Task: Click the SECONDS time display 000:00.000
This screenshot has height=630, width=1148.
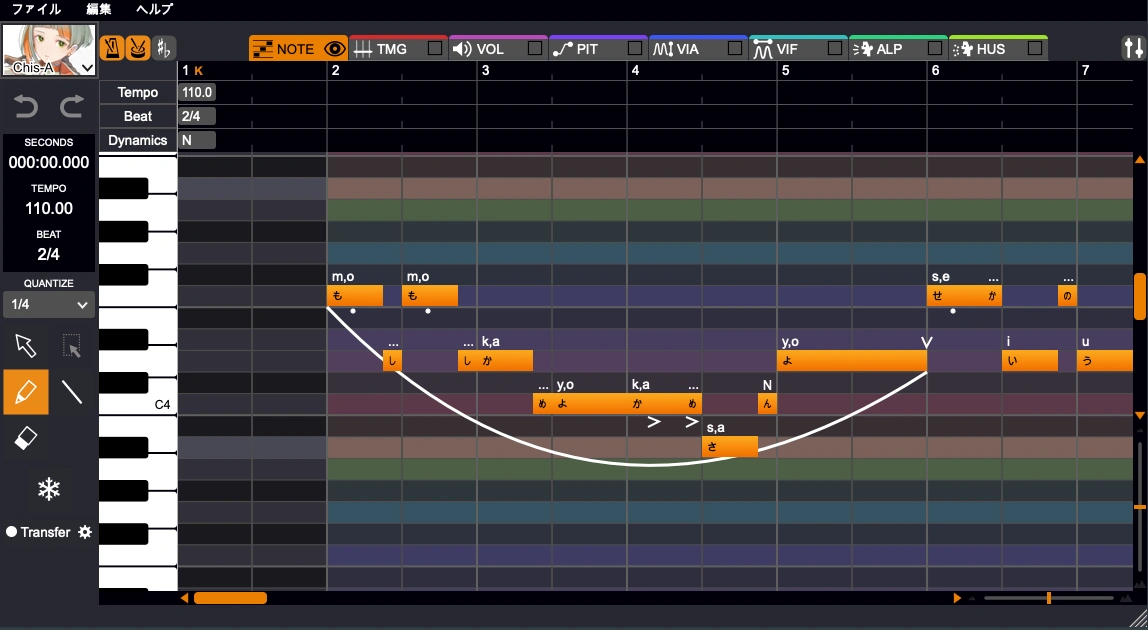Action: pos(48,163)
